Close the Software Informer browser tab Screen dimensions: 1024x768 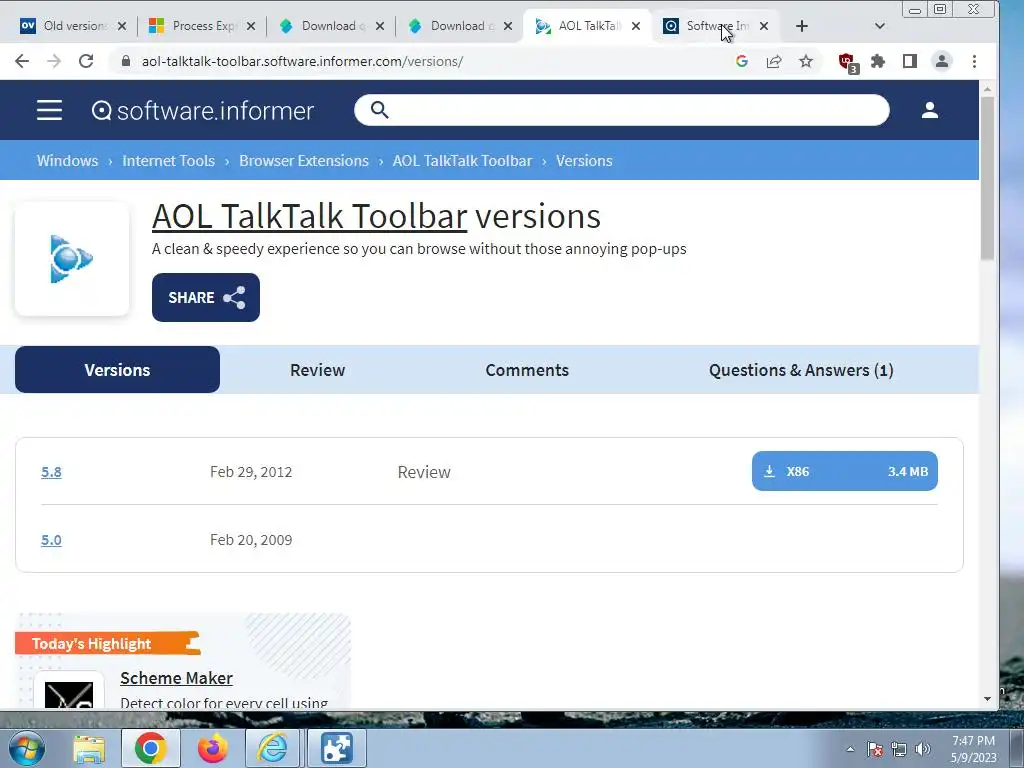point(763,26)
